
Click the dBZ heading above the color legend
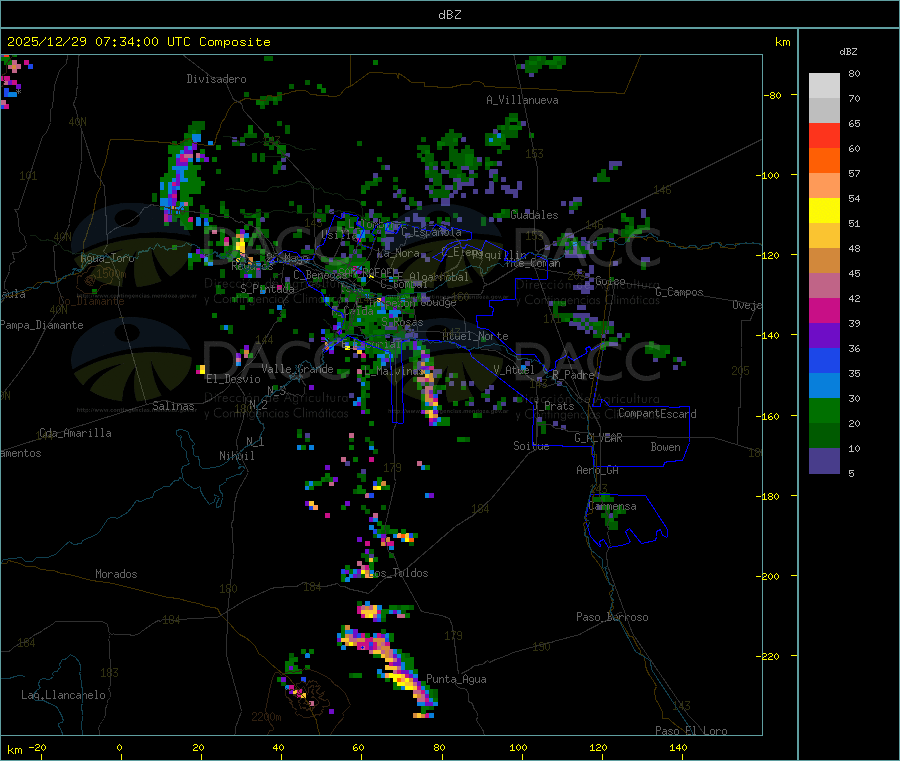click(848, 52)
